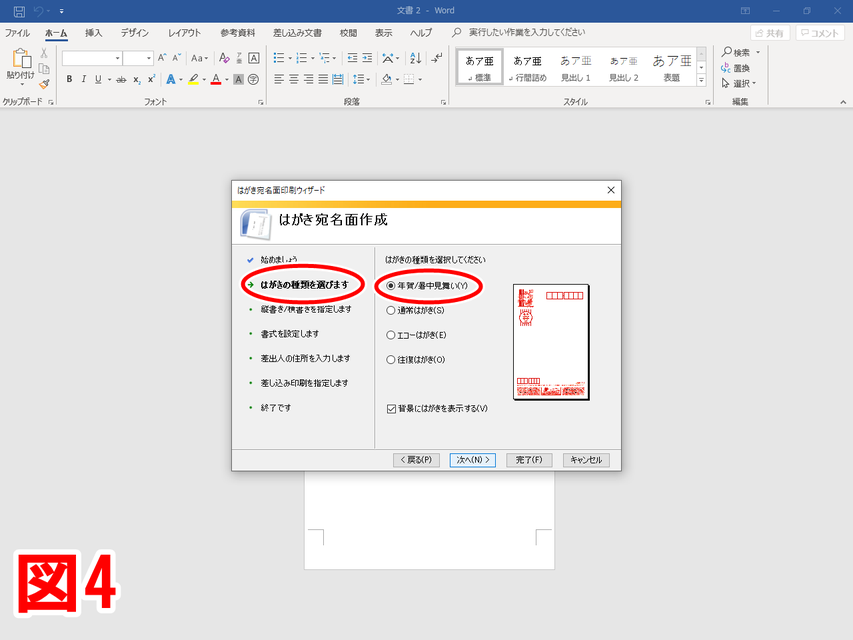Toggle Underline formatting
Viewport: 853px width, 640px height.
click(x=98, y=79)
